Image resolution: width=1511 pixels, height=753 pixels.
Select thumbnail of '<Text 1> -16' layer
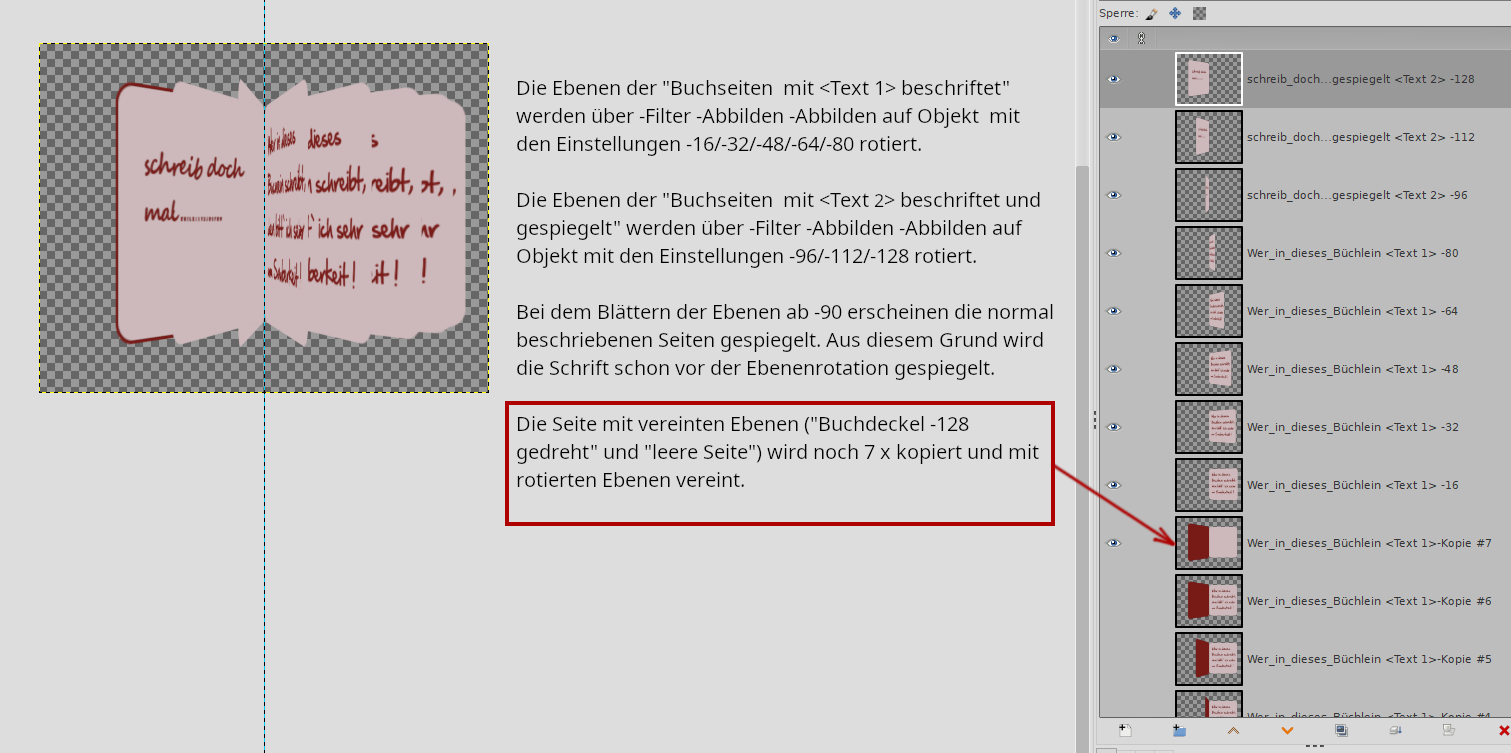(x=1209, y=485)
